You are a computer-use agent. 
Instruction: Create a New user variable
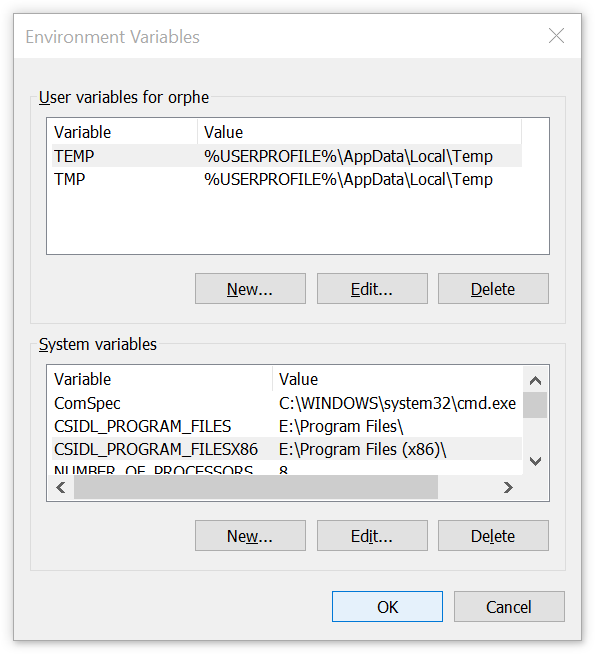coord(250,289)
